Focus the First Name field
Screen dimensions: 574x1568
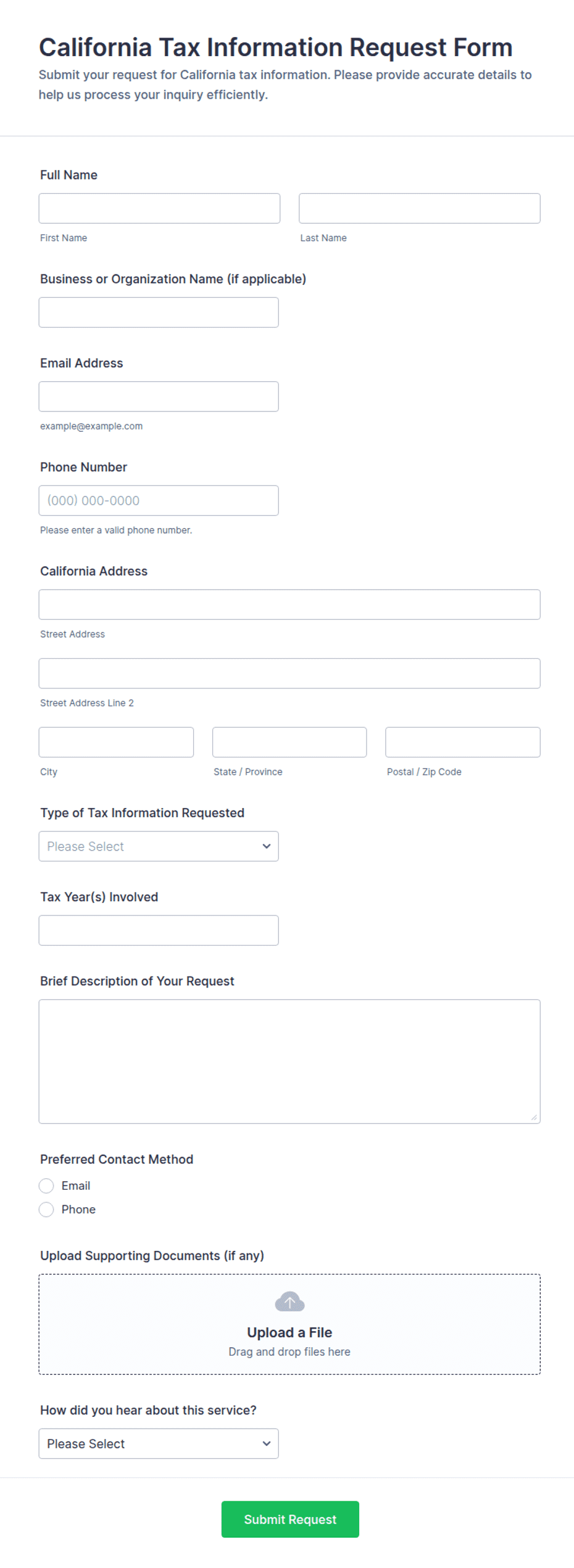tap(159, 208)
